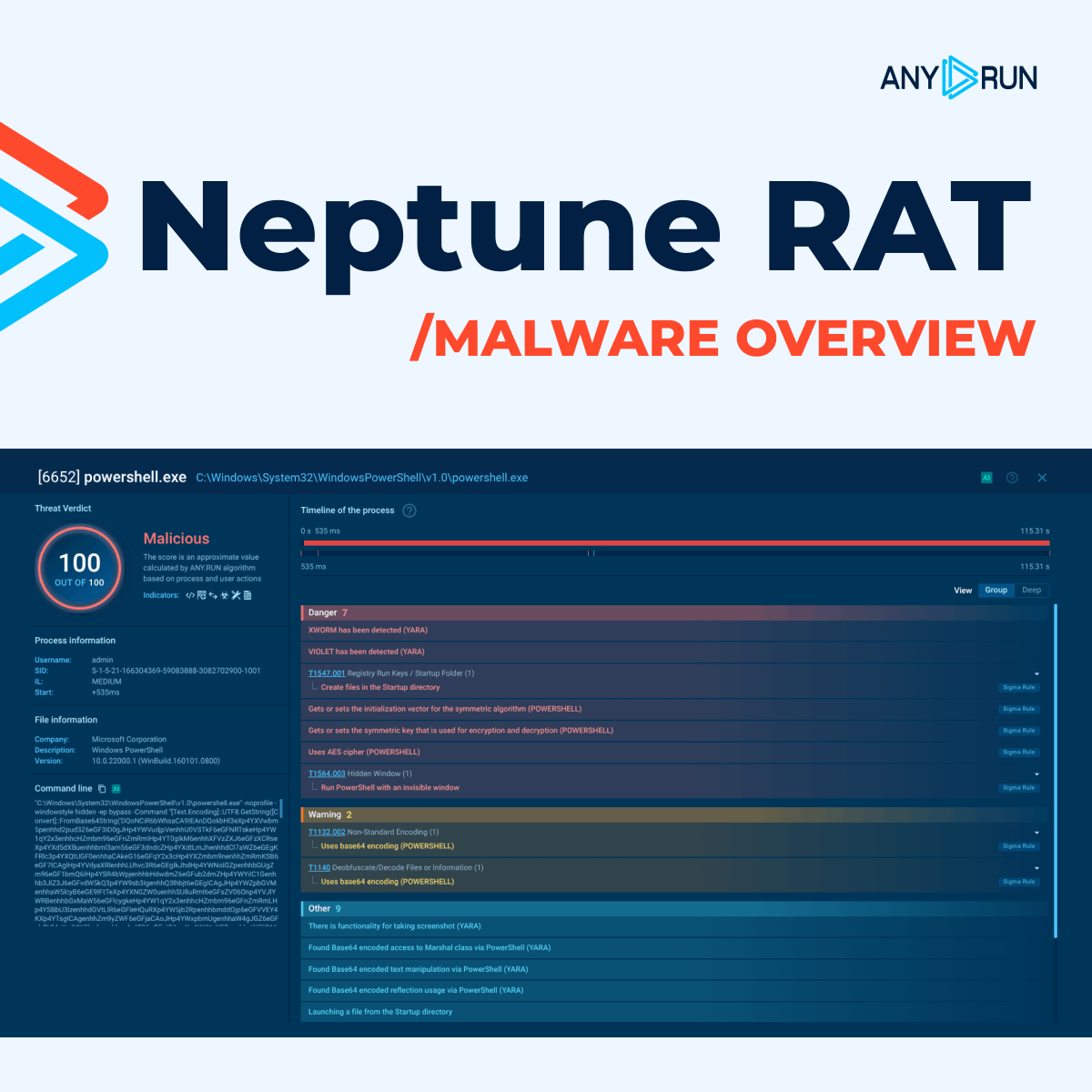Switch view to Group
The image size is (1092, 1092).
pyautogui.click(x=996, y=591)
